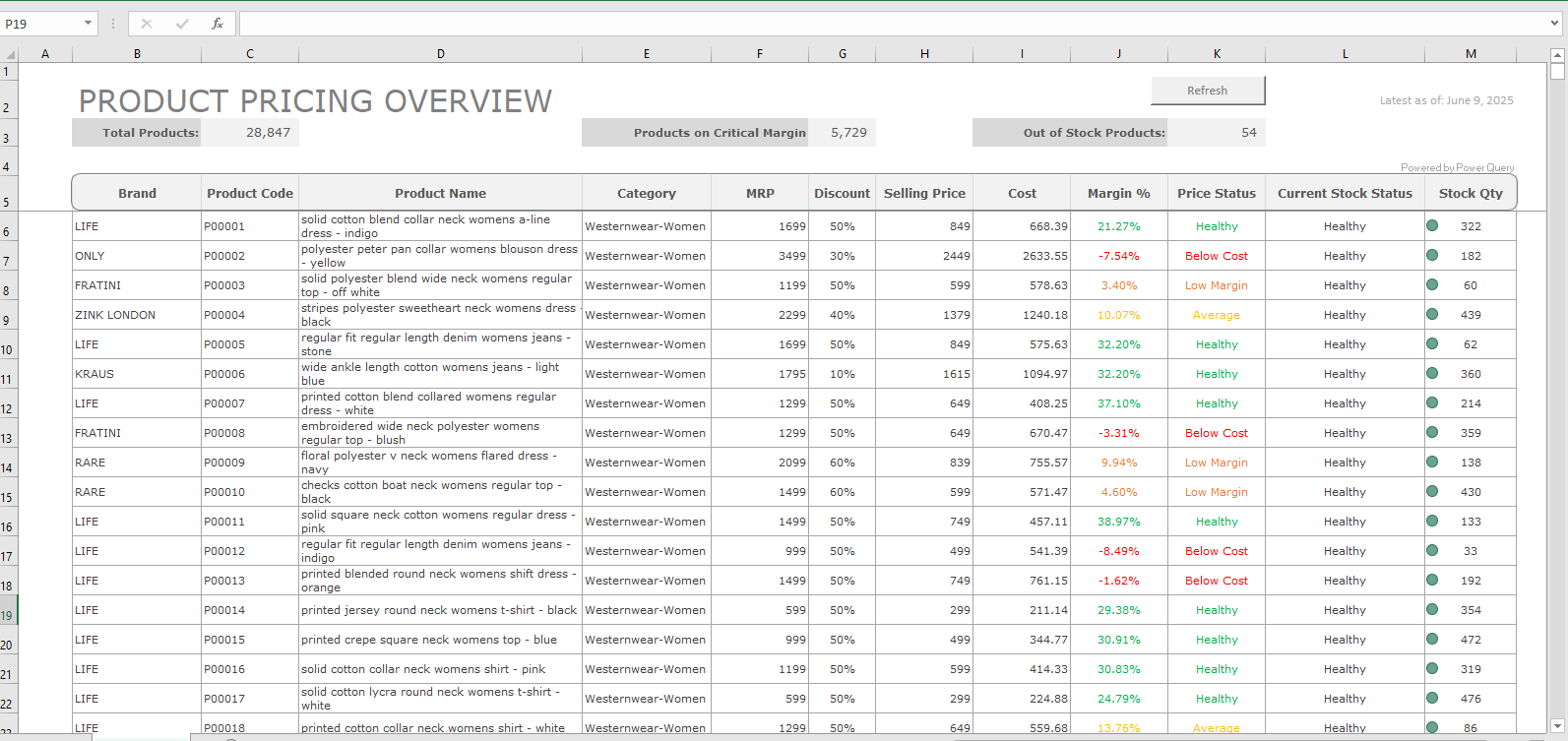Click into the formula bar field
This screenshot has height=741, width=1568.
pyautogui.click(x=894, y=24)
